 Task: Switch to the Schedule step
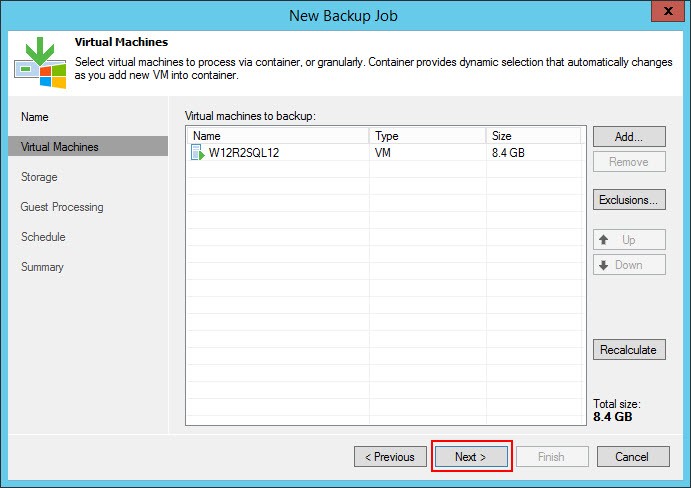(43, 237)
